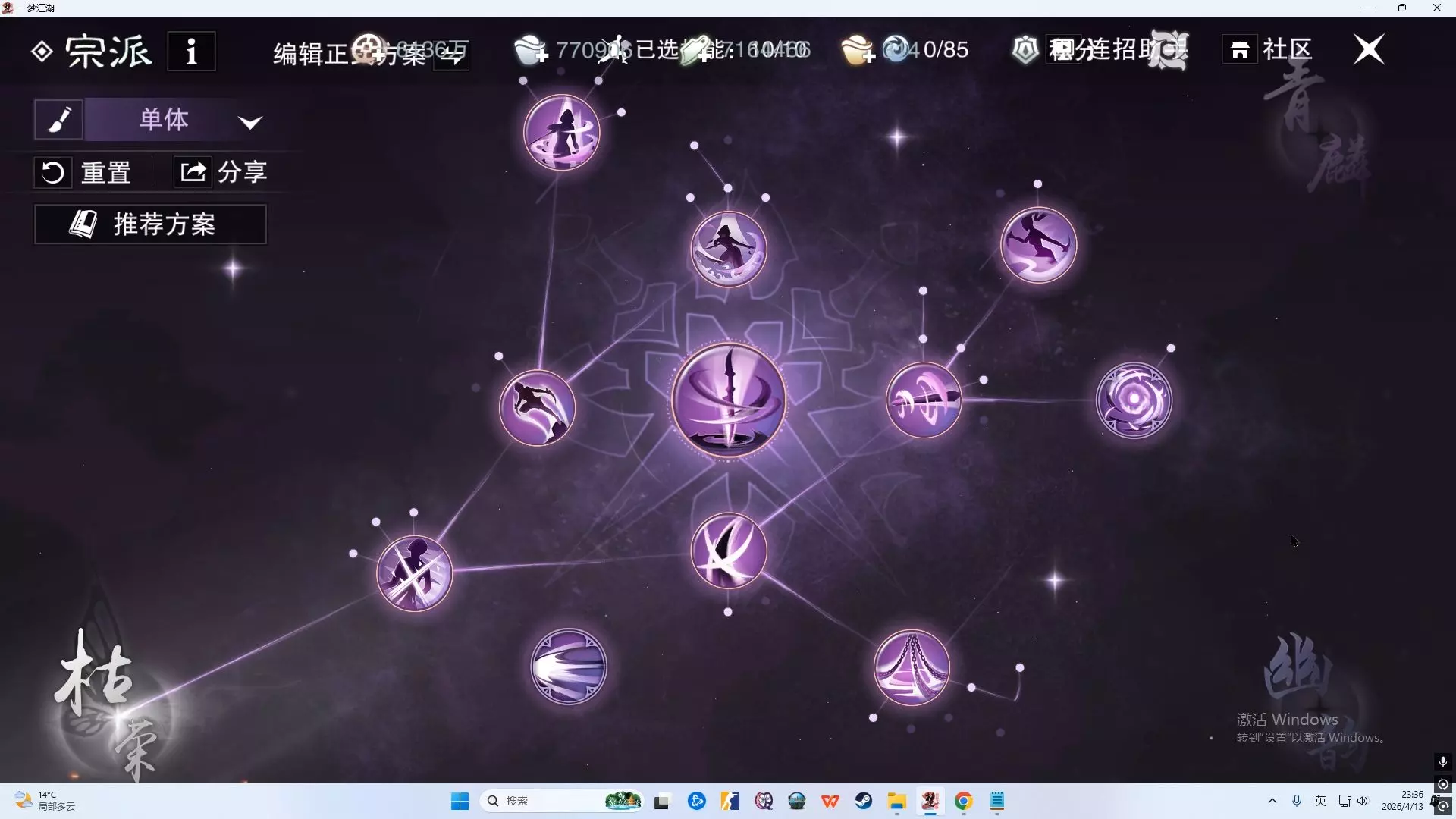Select the horizontal slash skill node at bottom
The image size is (1456, 819).
point(569,667)
